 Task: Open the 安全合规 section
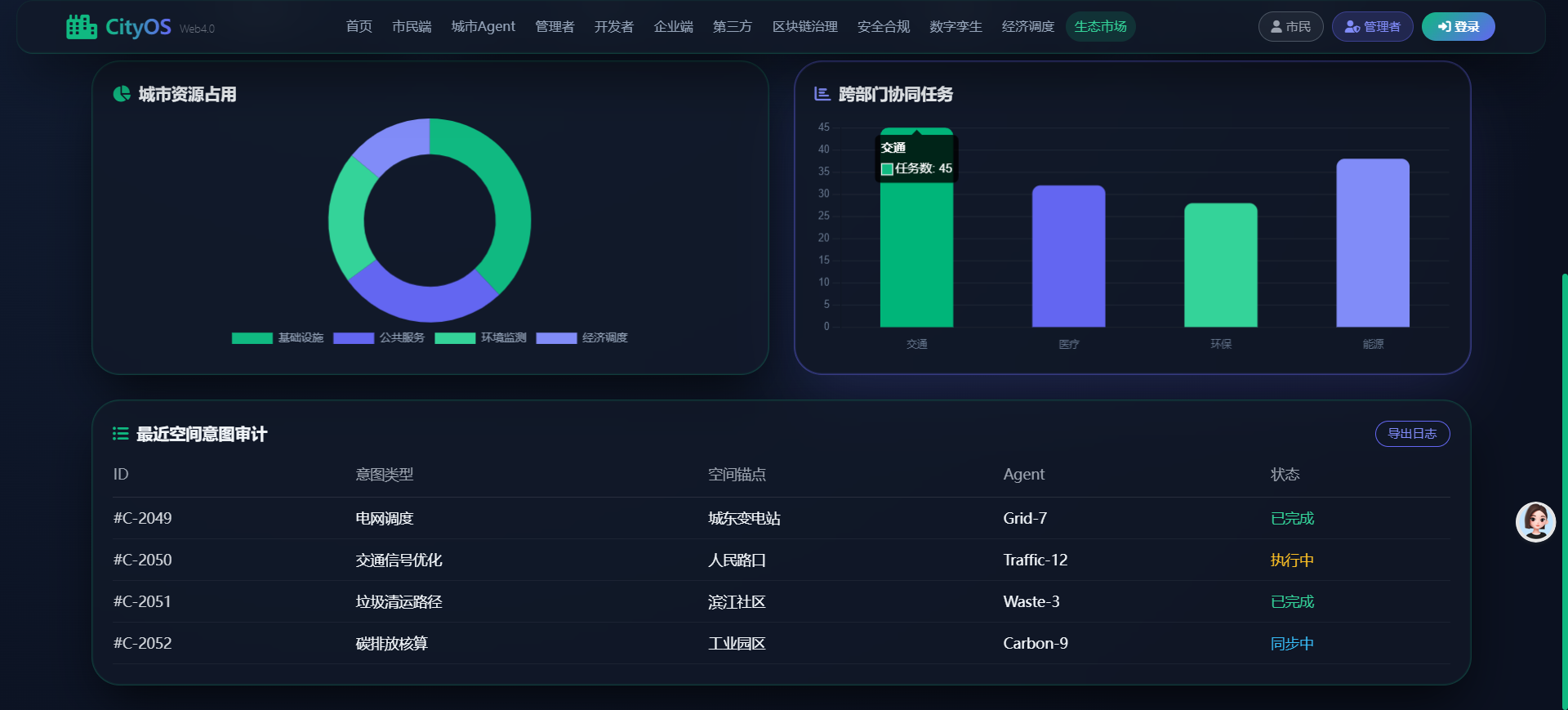point(884,27)
